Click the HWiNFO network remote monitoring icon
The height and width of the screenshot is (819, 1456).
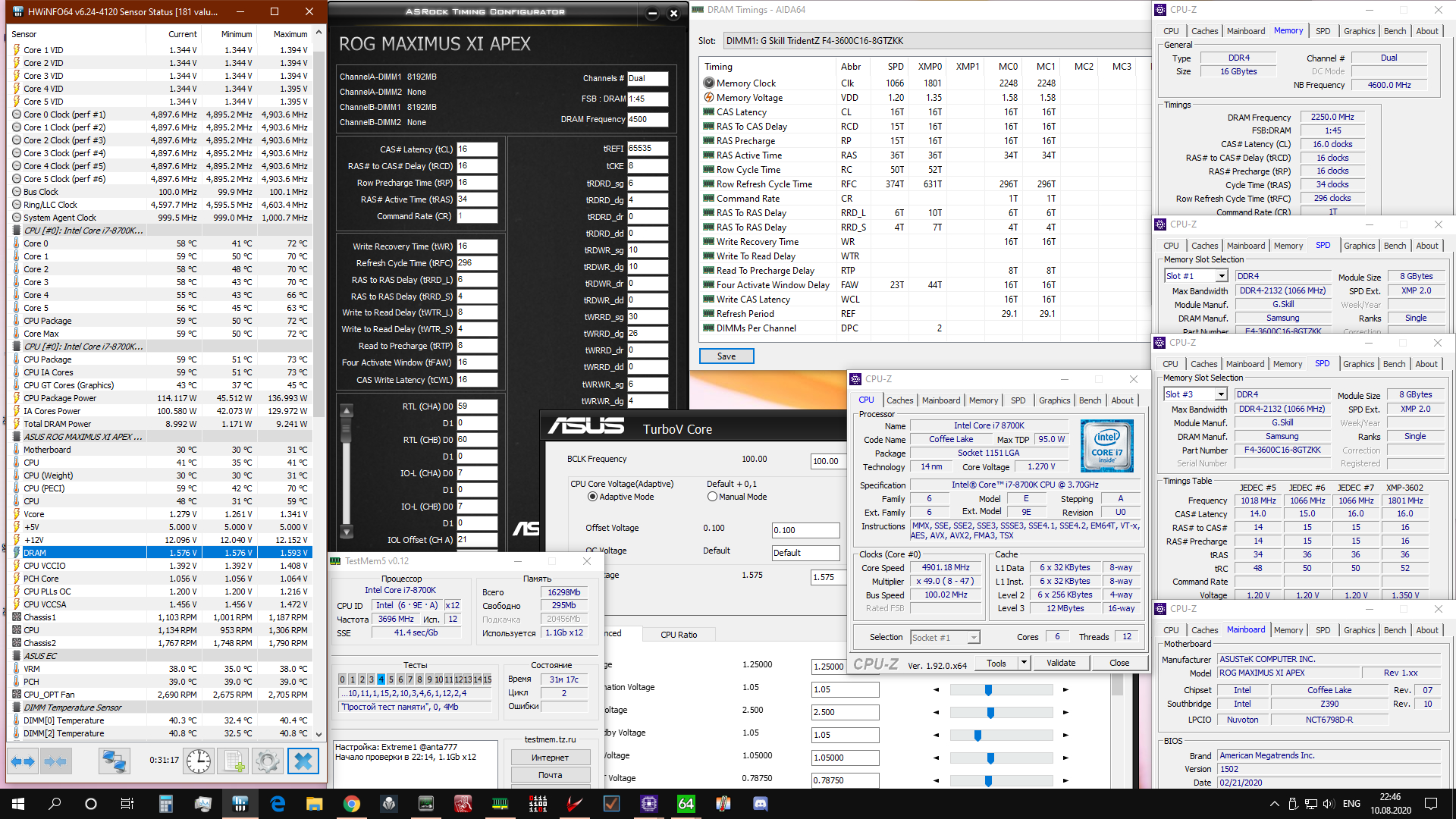coord(115,761)
